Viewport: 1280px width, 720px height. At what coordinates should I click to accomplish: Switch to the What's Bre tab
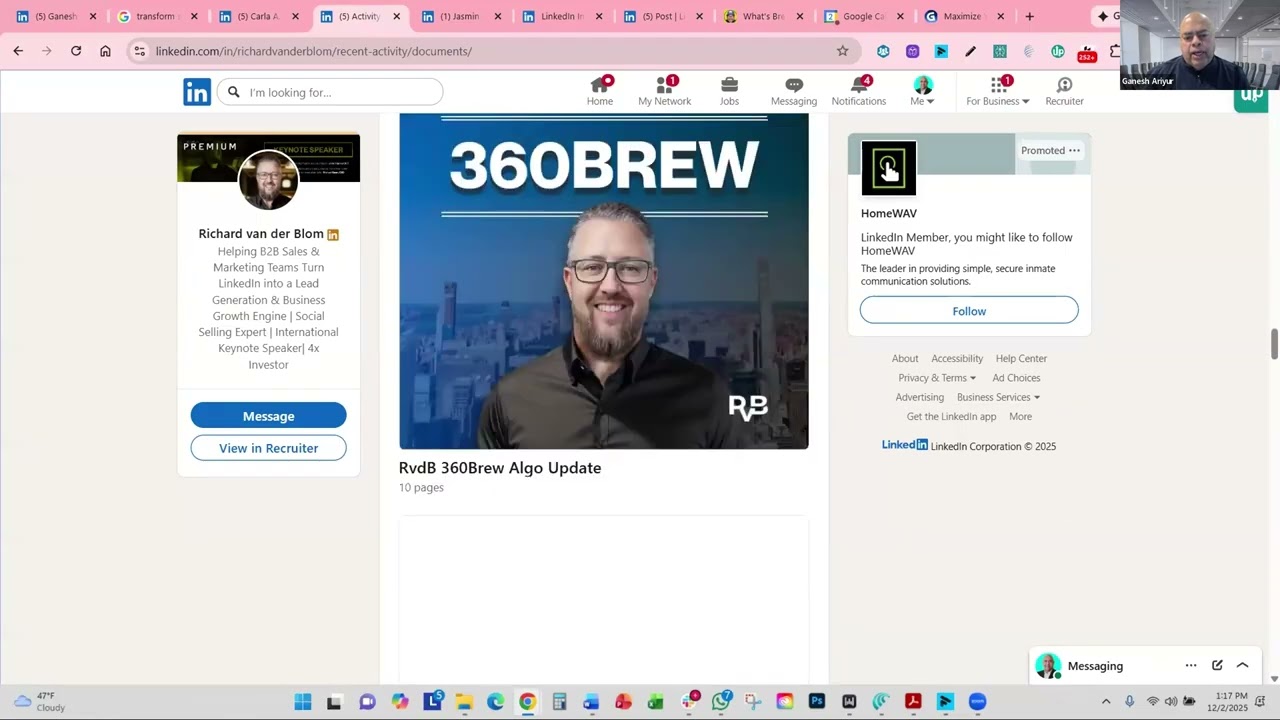pos(763,17)
